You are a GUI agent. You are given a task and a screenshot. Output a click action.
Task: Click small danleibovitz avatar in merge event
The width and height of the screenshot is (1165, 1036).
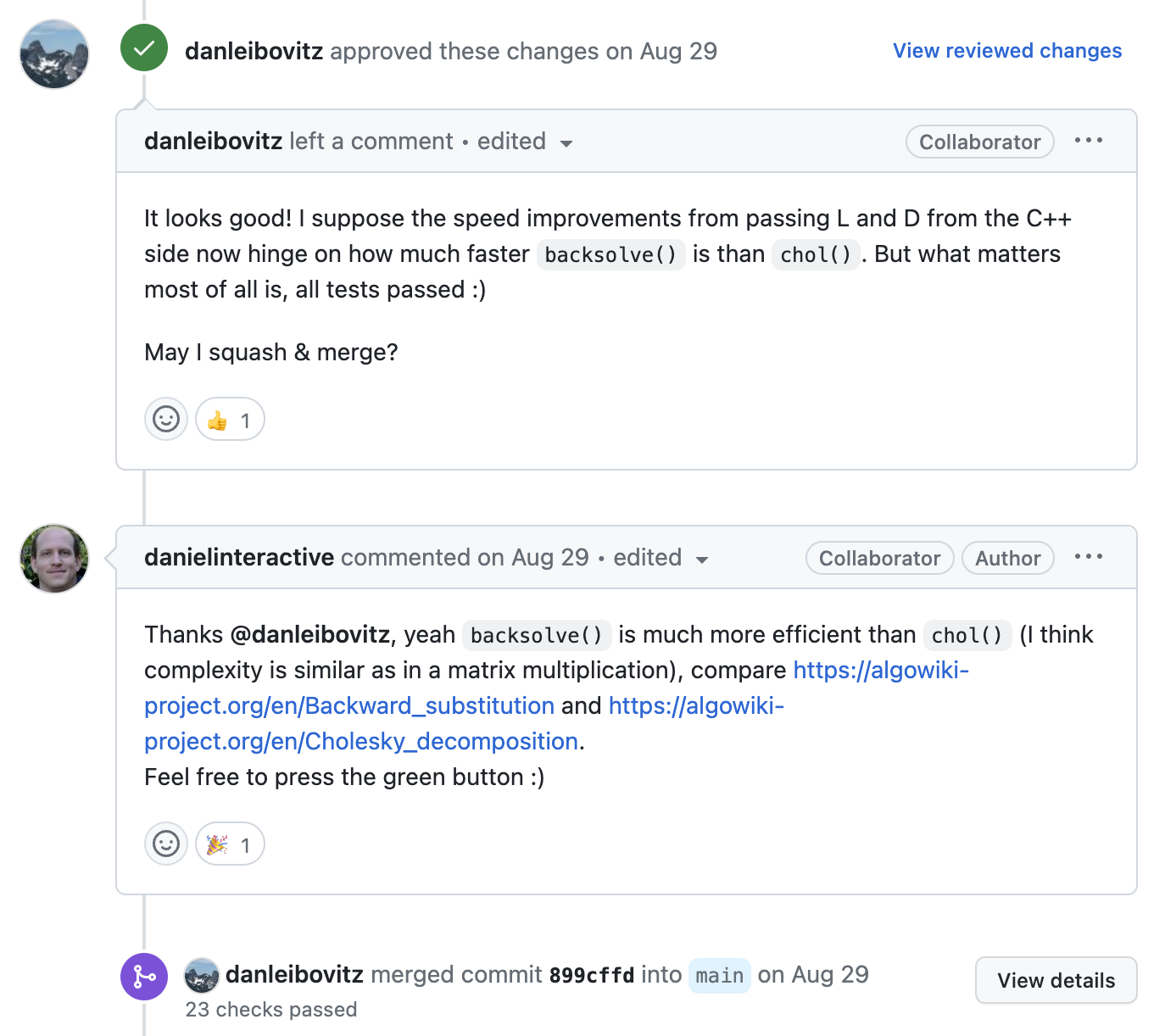pyautogui.click(x=202, y=976)
